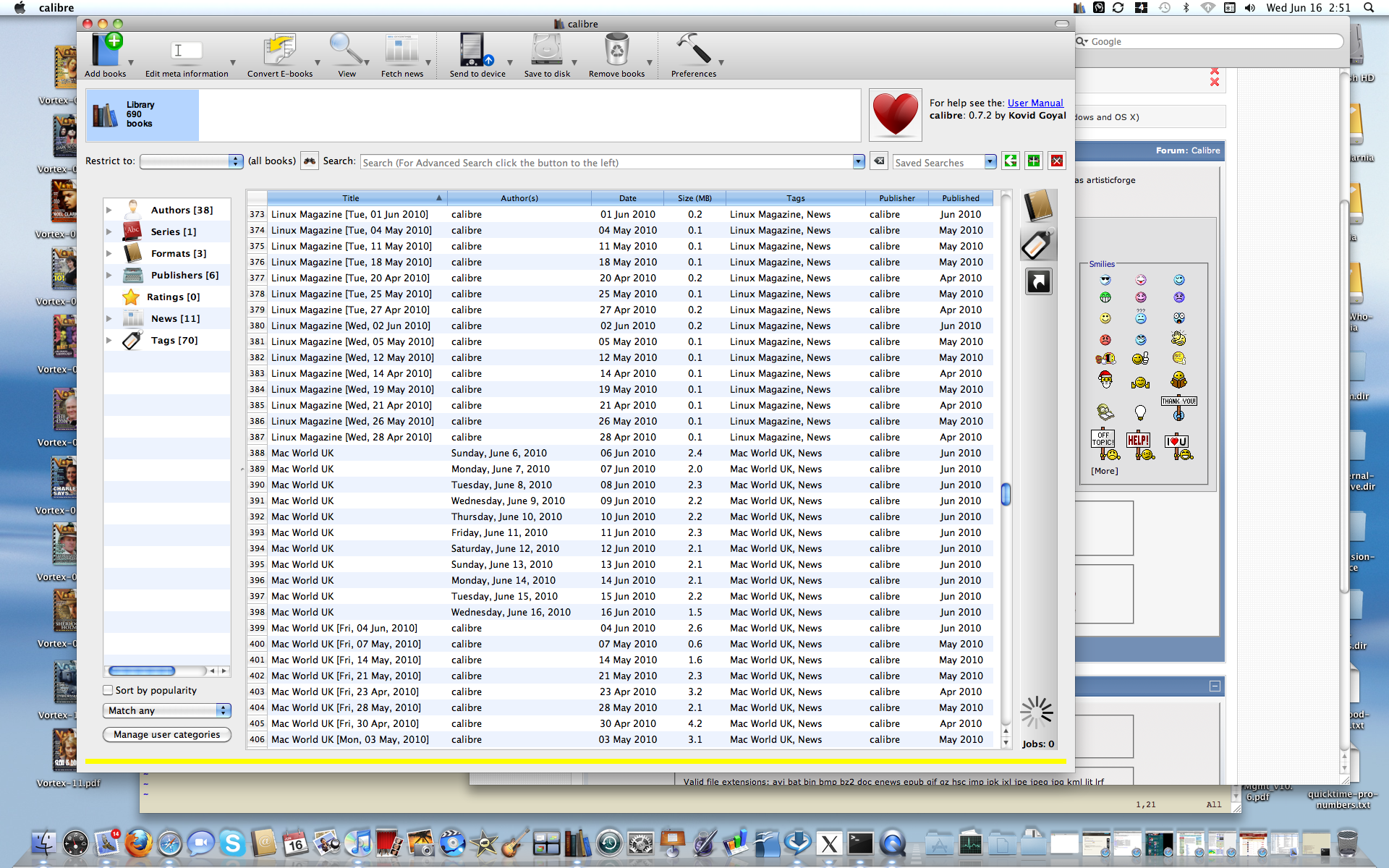The width and height of the screenshot is (1389, 868).
Task: Click the red heart donate icon
Action: click(x=895, y=115)
